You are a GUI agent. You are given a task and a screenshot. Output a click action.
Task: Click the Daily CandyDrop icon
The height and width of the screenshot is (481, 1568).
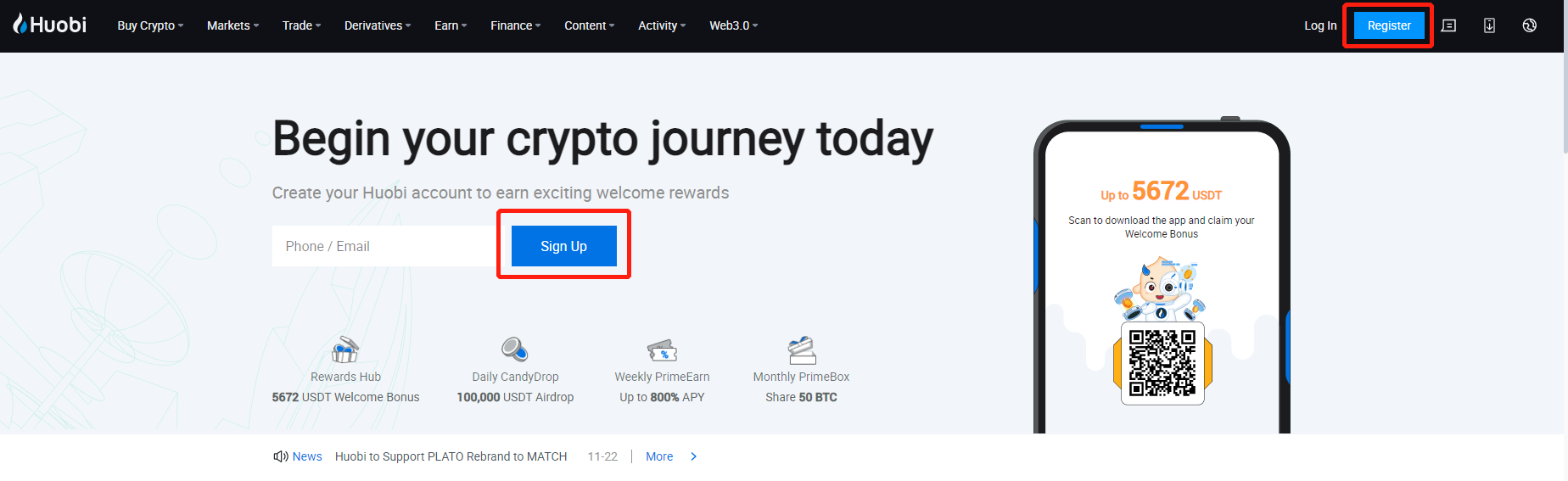pyautogui.click(x=514, y=350)
